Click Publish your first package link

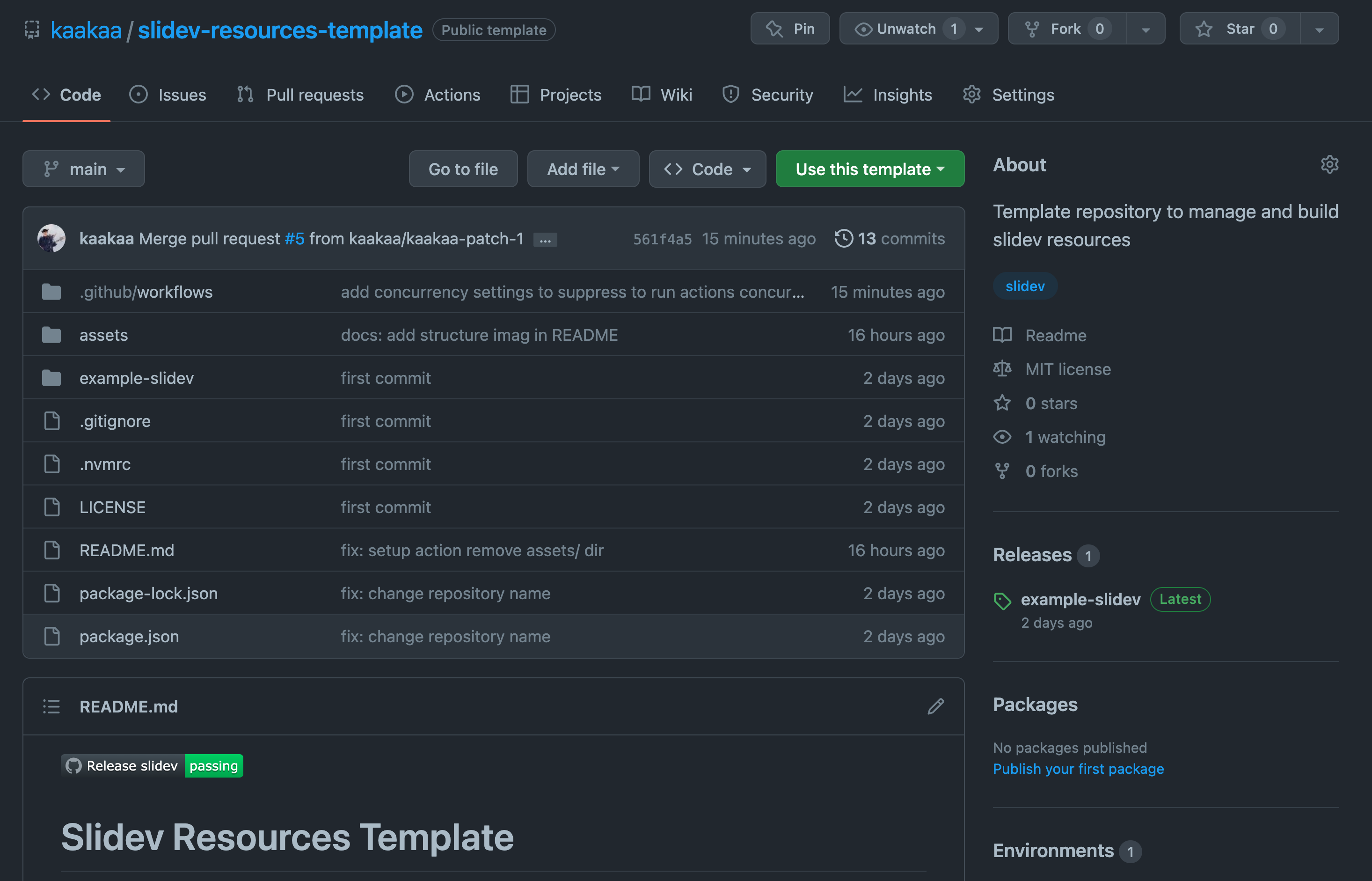click(x=1079, y=768)
